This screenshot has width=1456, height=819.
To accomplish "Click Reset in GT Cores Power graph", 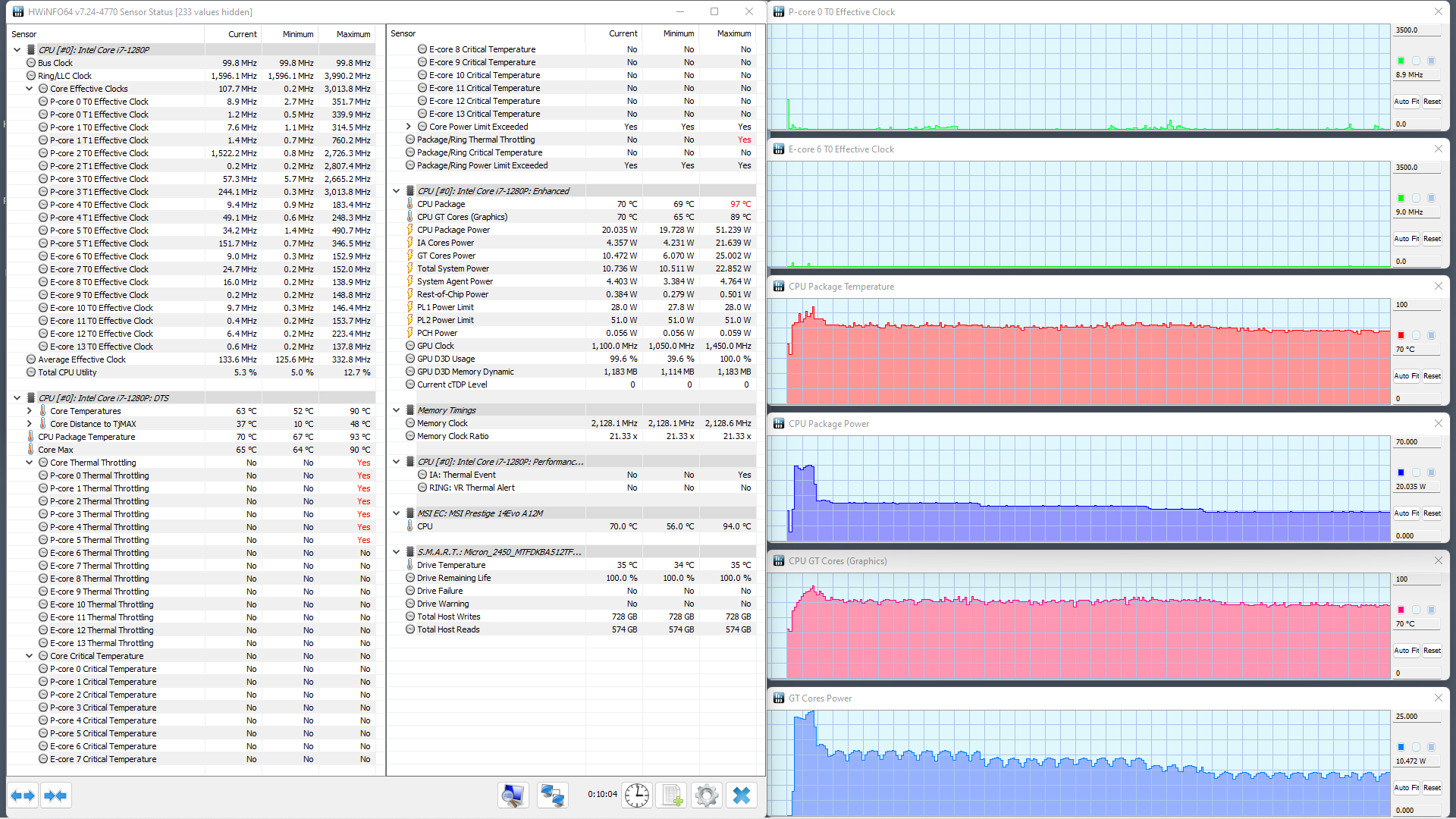I will tap(1432, 788).
